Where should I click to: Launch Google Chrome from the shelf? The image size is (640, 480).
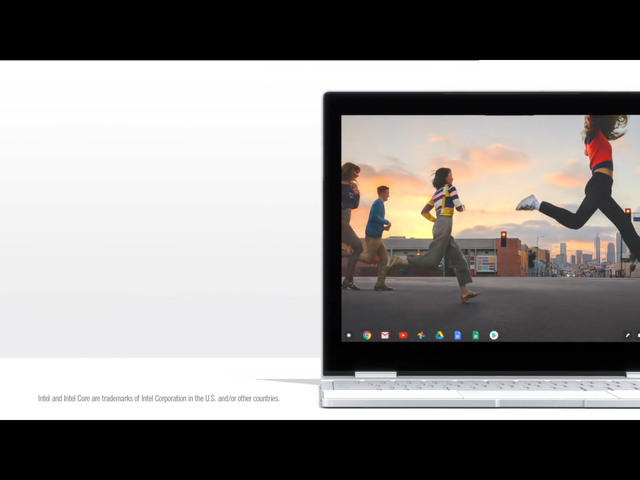click(x=367, y=336)
